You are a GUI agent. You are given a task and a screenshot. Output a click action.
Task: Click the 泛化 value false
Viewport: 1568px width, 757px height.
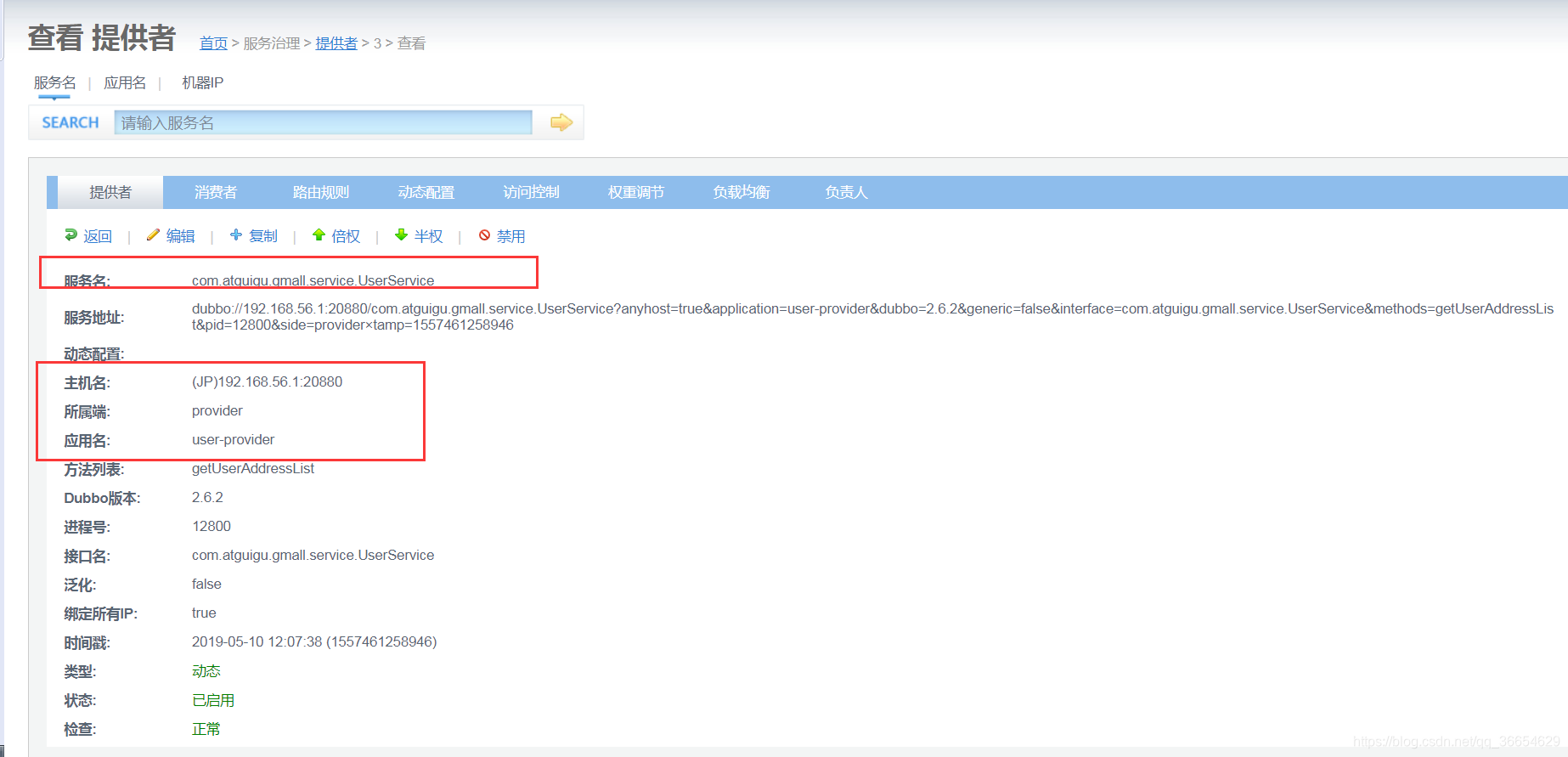[x=206, y=584]
